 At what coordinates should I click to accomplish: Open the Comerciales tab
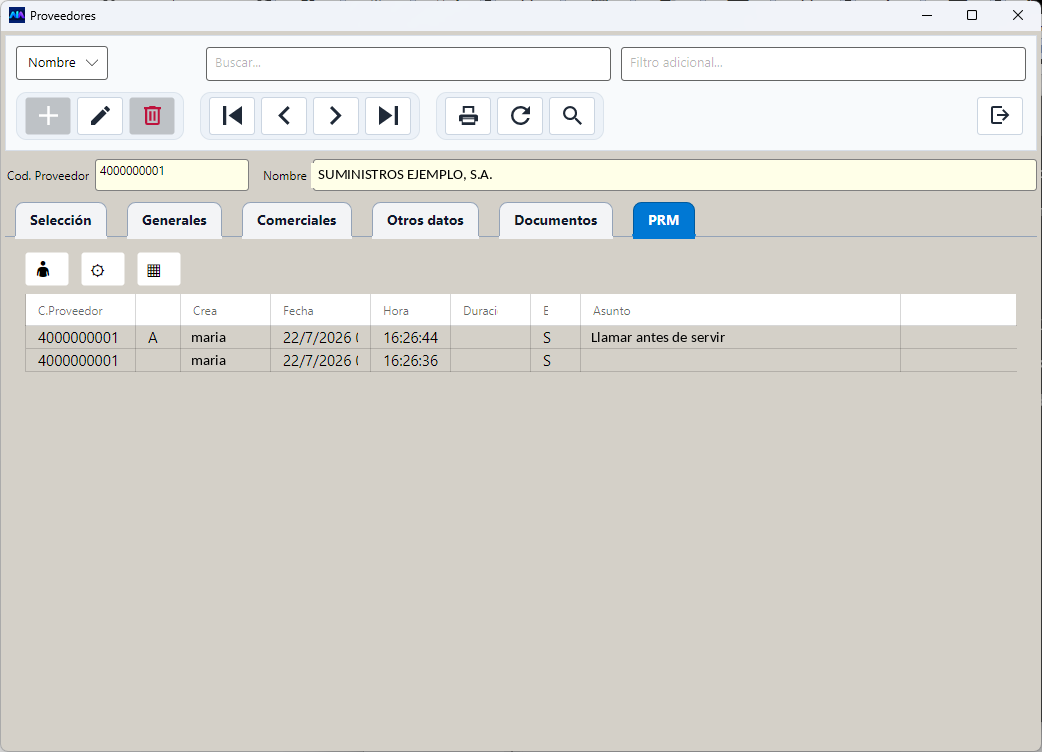(x=296, y=221)
